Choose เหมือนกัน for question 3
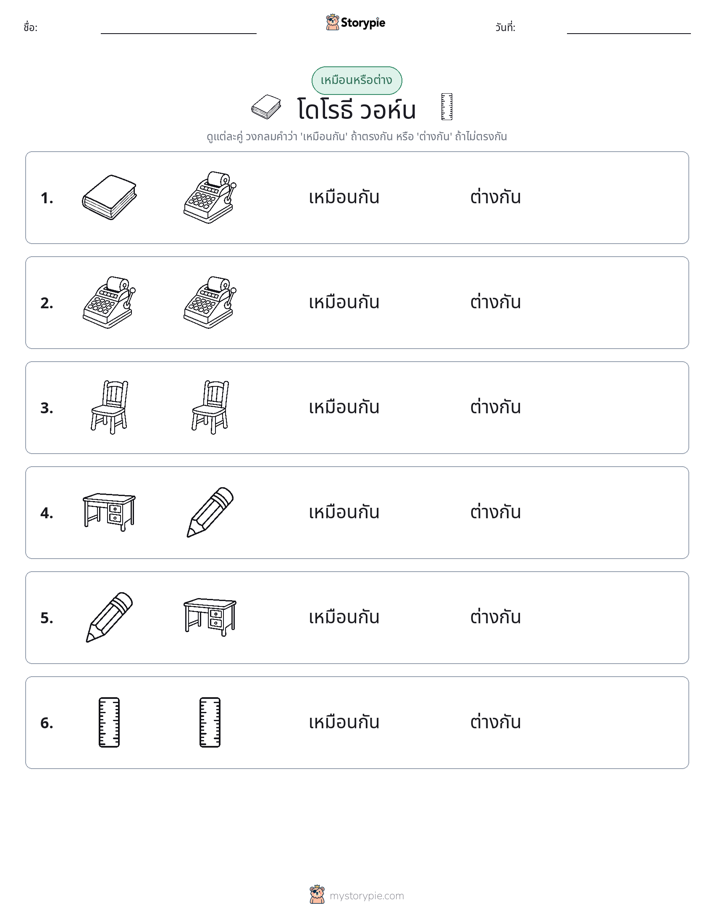 coord(344,407)
